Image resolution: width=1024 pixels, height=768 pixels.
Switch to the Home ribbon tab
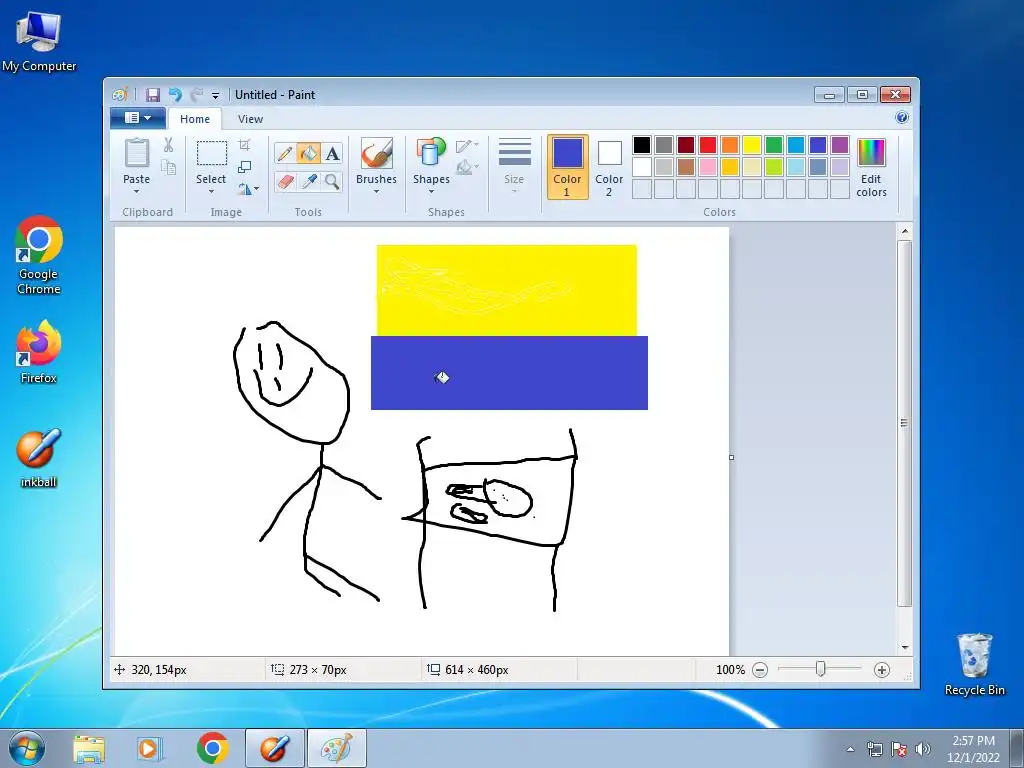point(195,119)
